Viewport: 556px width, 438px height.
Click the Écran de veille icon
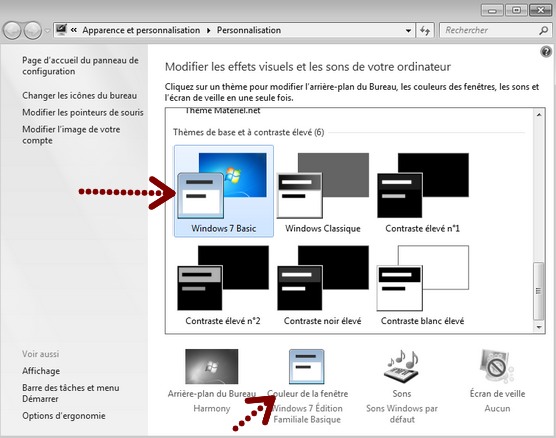pyautogui.click(x=497, y=367)
